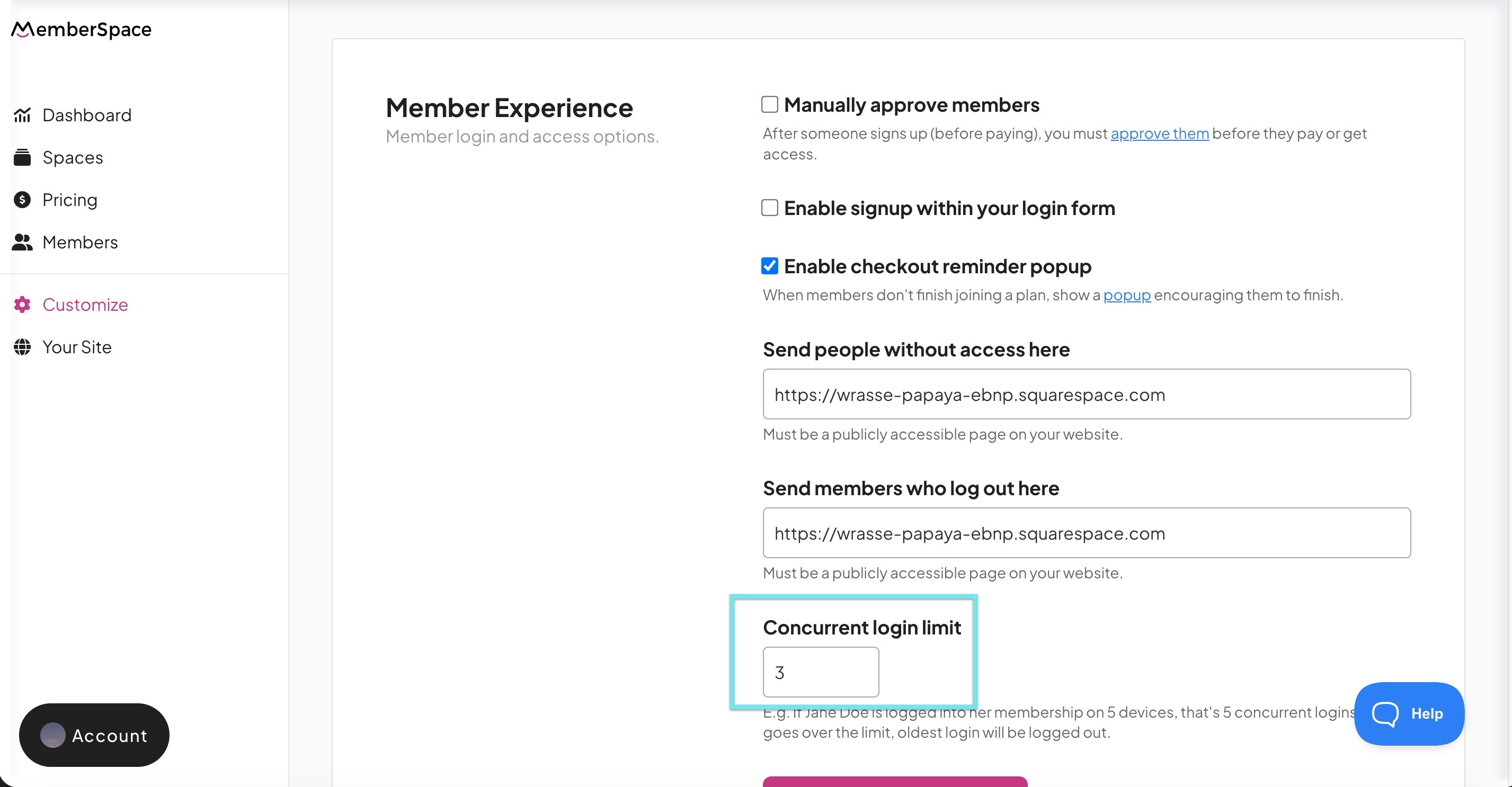Go to the Members section
Screen dimensions: 1512x787
(x=80, y=243)
